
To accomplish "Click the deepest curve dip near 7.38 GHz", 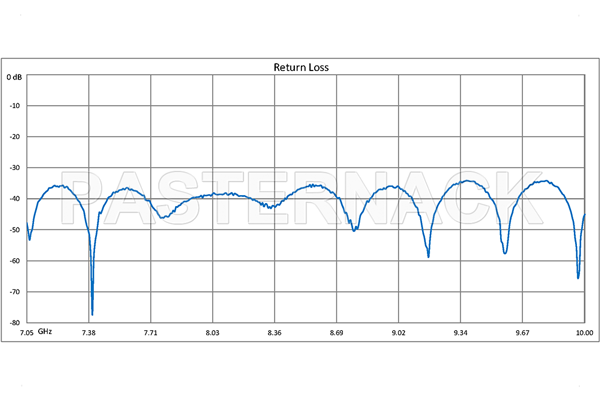I will [x=92, y=312].
